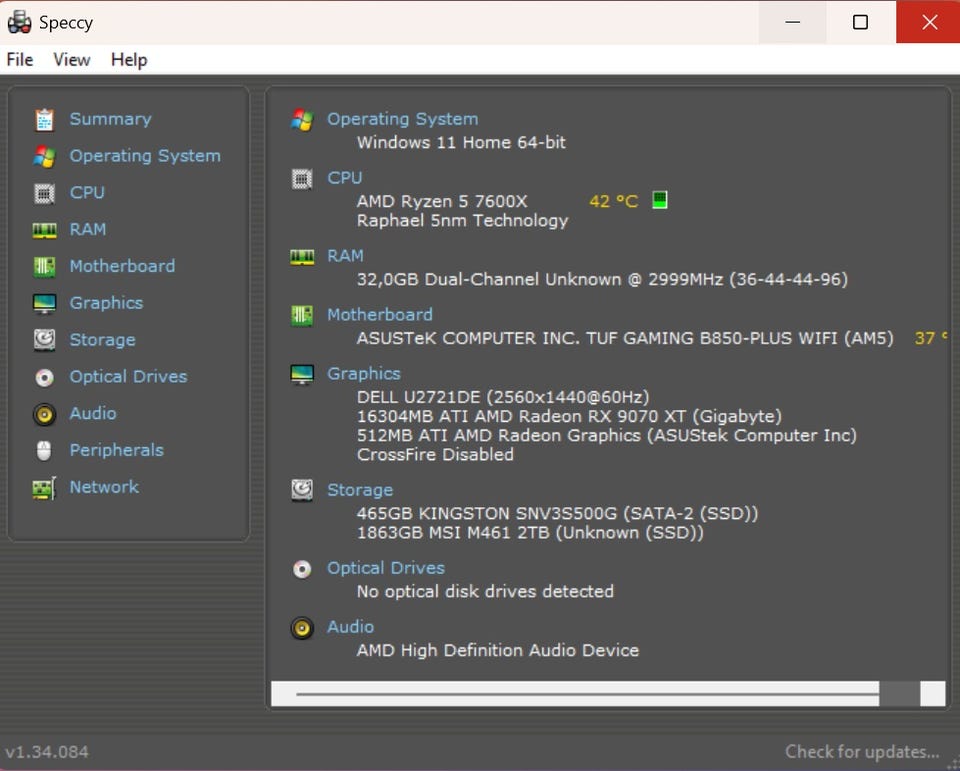Click the text Windows 11 Home 64-bit
Viewport: 960px width, 771px height.
(461, 142)
